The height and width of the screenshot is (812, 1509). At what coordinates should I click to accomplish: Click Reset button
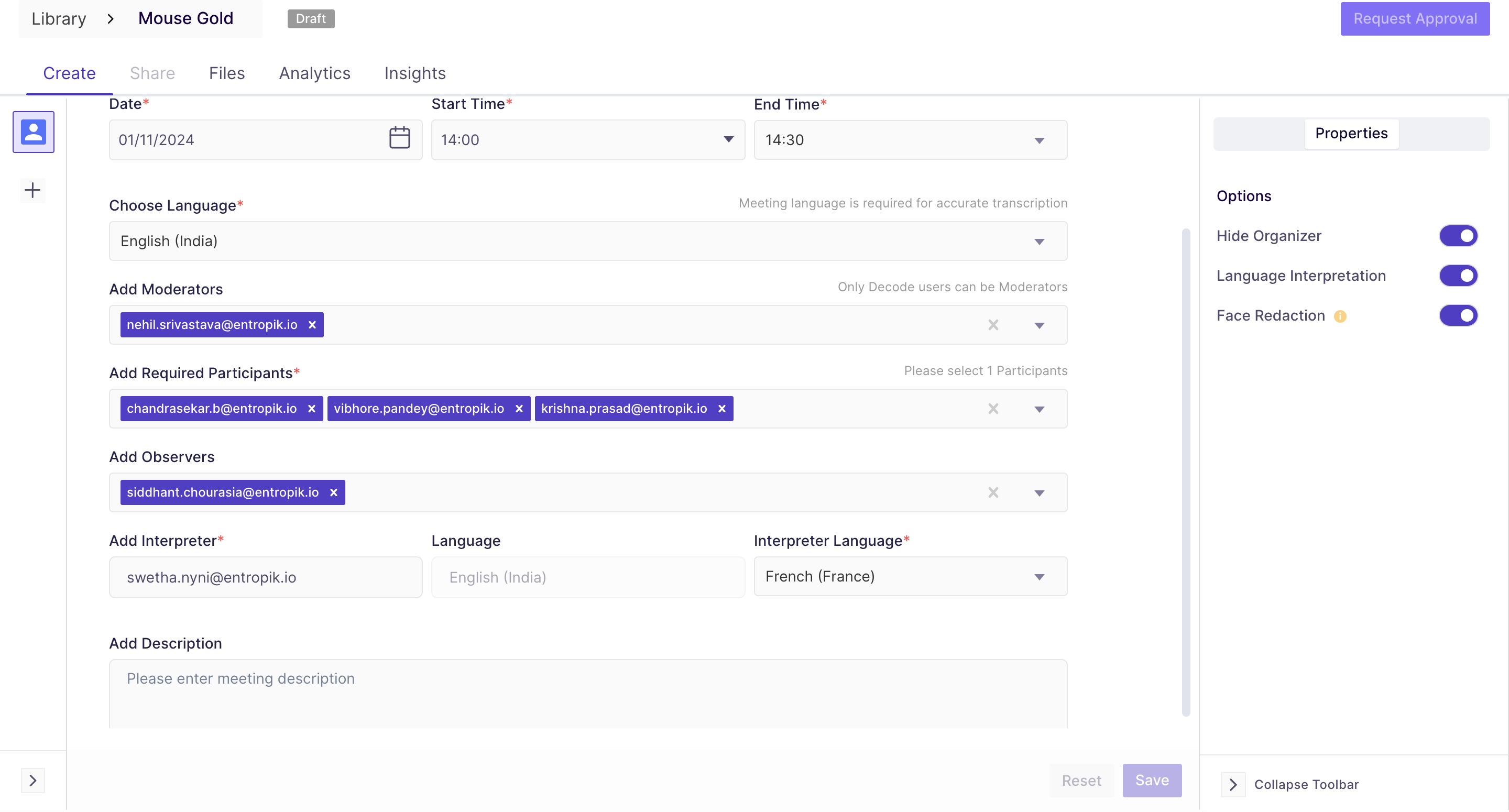1081,781
